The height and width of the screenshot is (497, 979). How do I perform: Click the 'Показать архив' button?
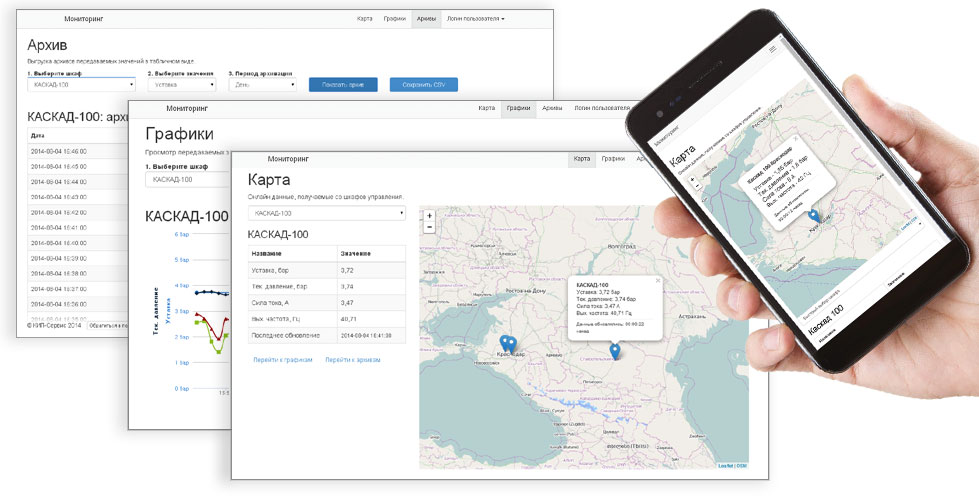(343, 85)
